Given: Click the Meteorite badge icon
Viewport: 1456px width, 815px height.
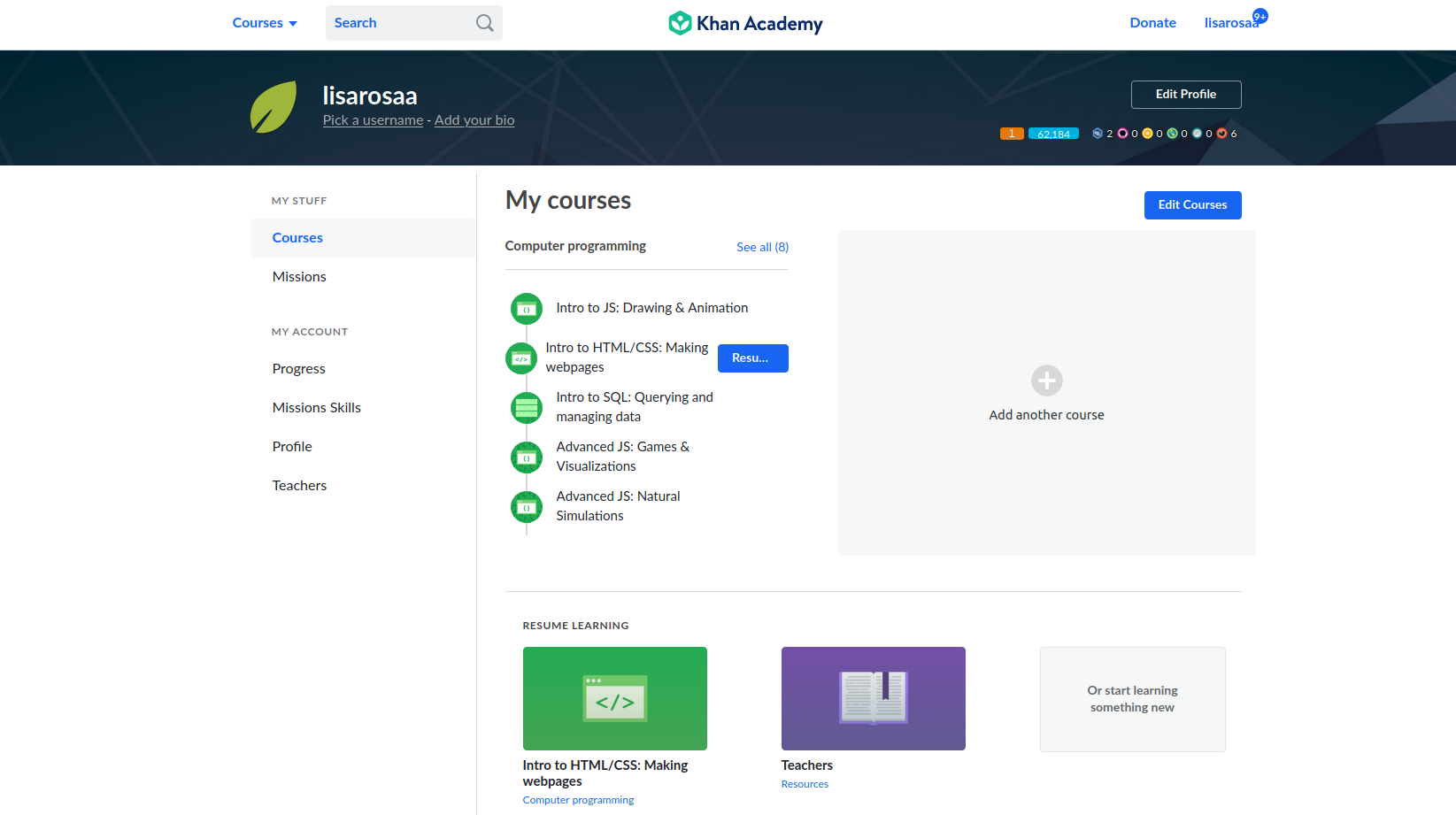Looking at the screenshot, I should 1221,134.
